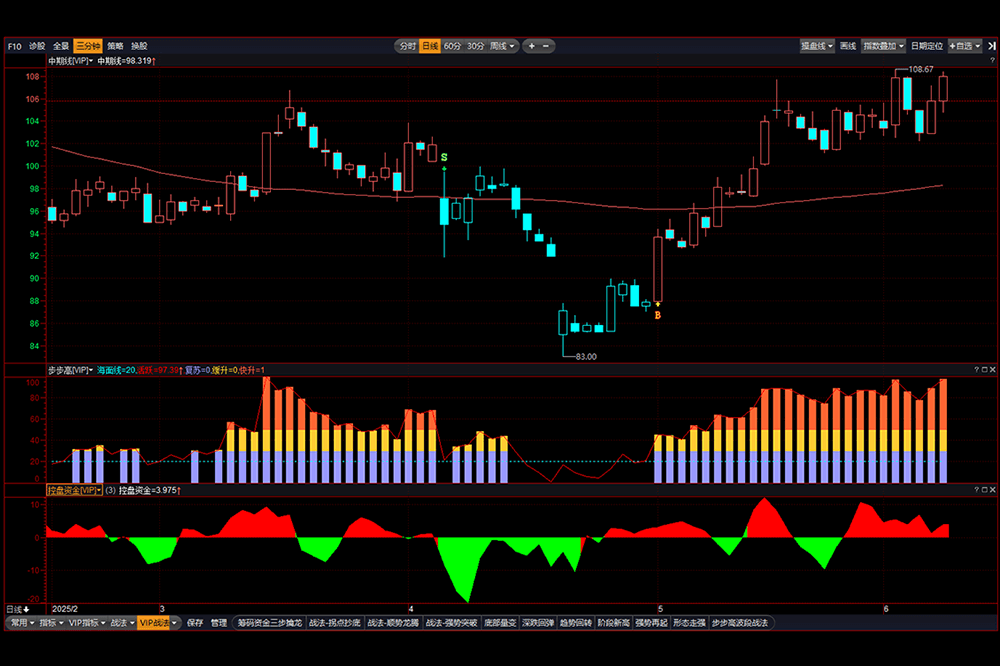Close the 步步高 indicator panel
This screenshot has width=1000, height=666.
pos(992,369)
